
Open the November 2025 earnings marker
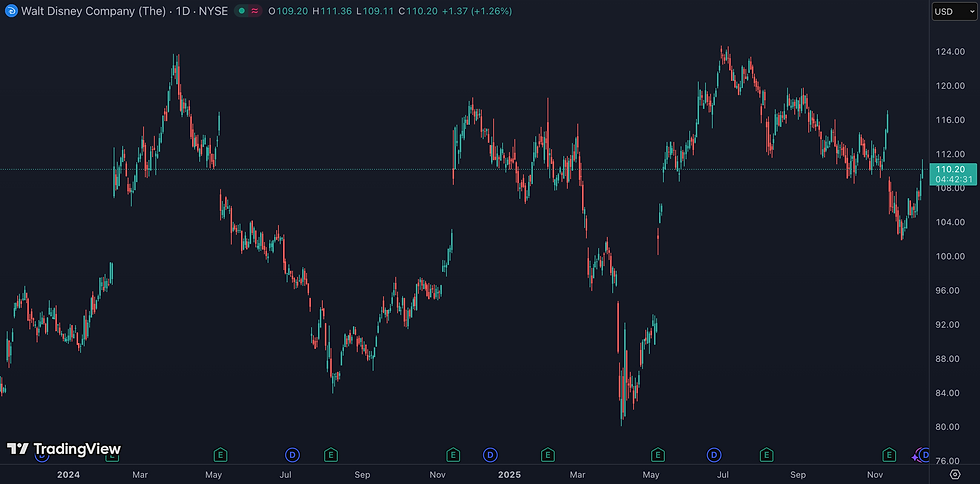click(888, 455)
